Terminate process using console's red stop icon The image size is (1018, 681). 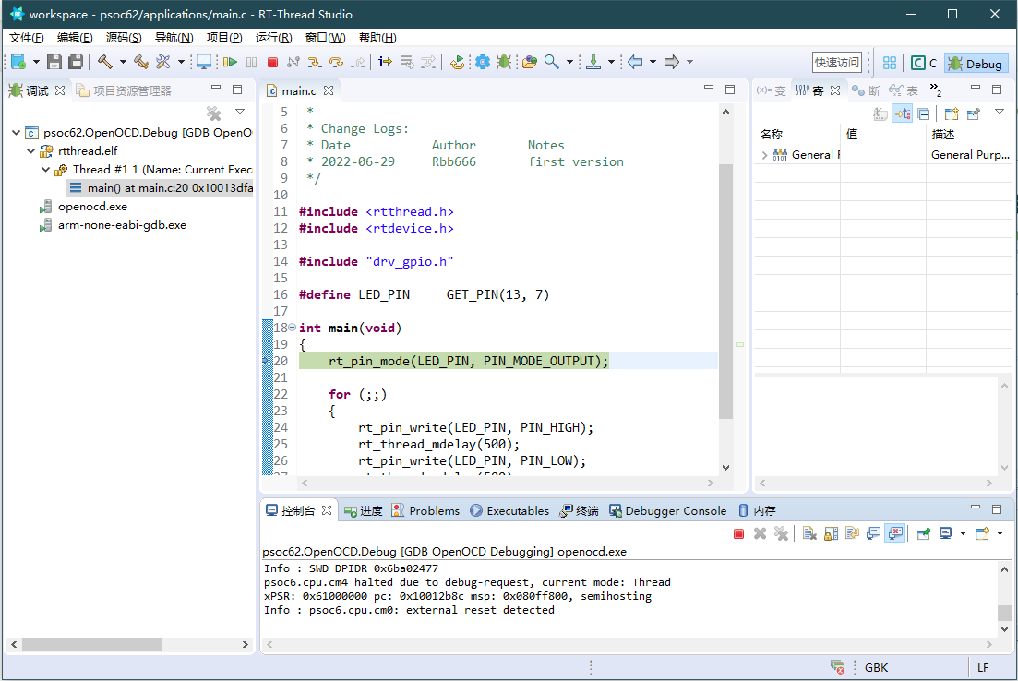739,534
